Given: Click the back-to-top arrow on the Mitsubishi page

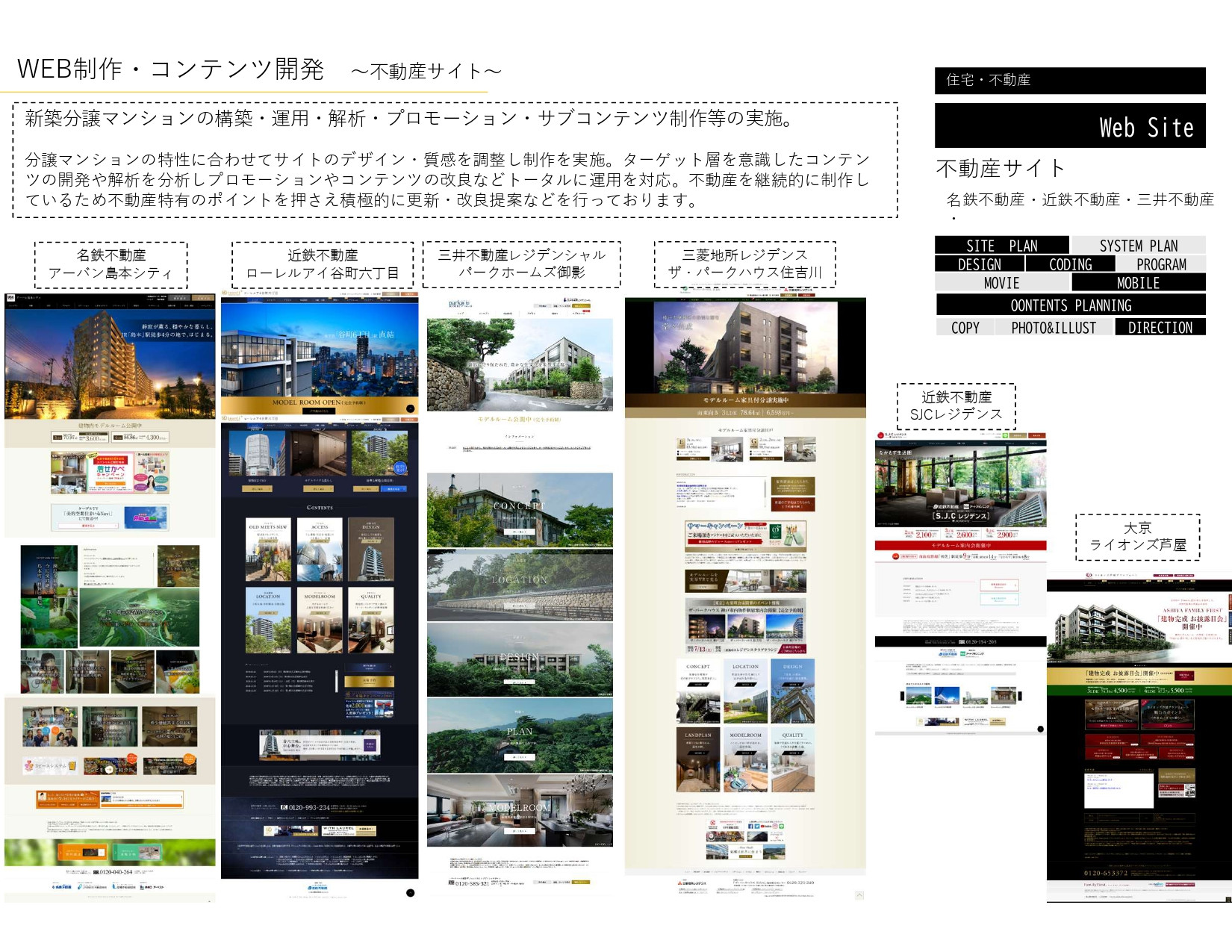Looking at the screenshot, I should 859,895.
